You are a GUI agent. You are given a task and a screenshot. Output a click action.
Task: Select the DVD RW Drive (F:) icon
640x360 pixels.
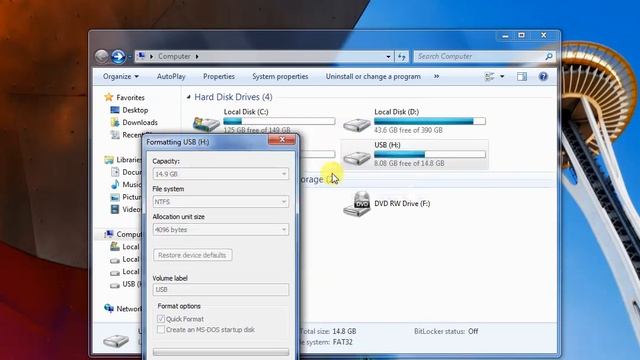tap(357, 204)
